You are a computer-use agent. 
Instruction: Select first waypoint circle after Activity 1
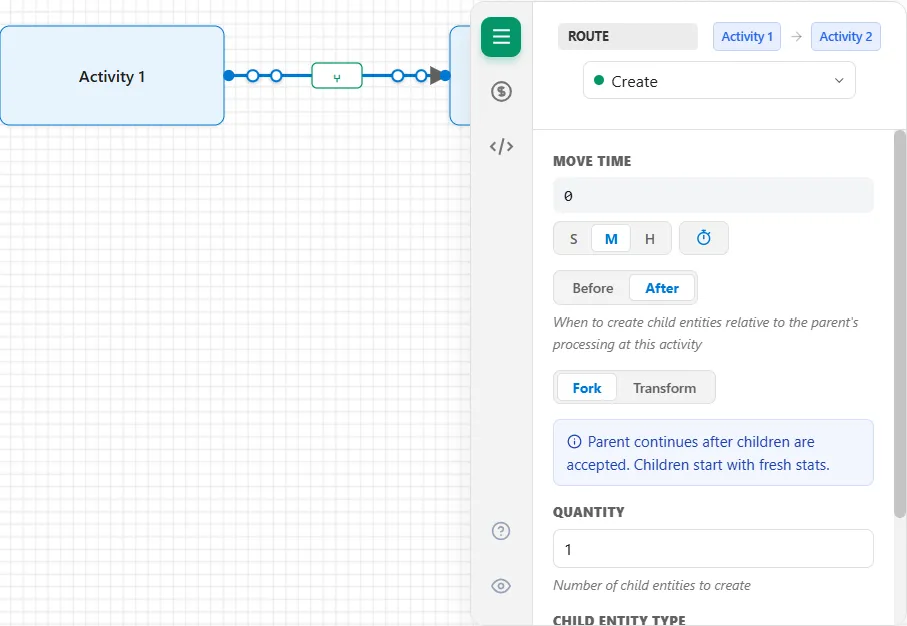click(253, 75)
